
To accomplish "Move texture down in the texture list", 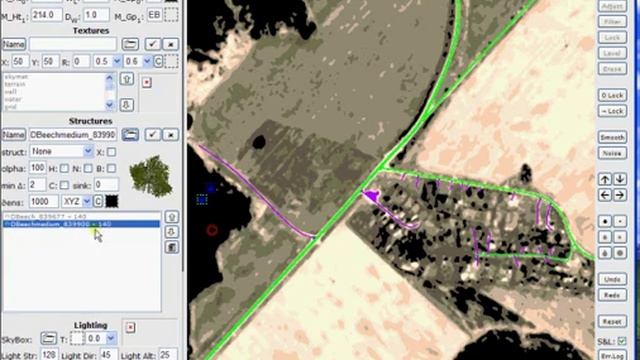I will pyautogui.click(x=127, y=105).
